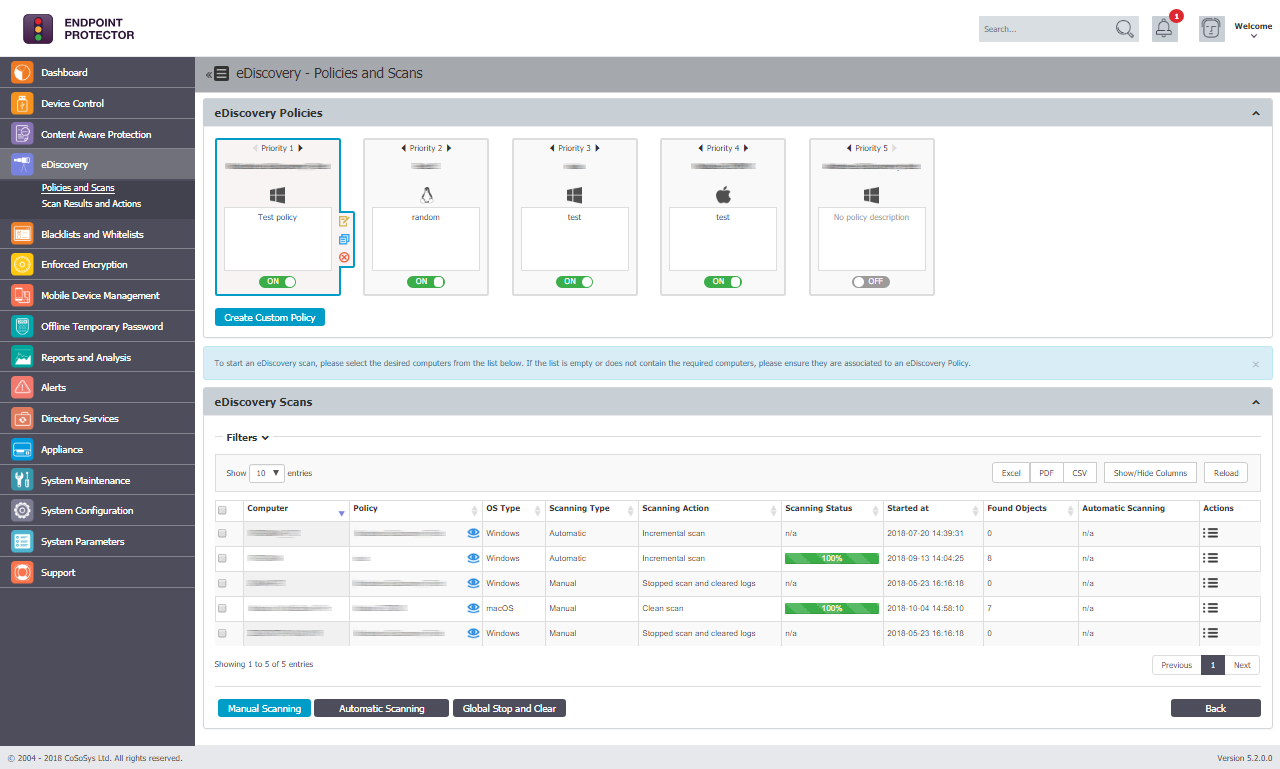View policy details via the eye icon
The image size is (1280, 769).
pos(471,533)
